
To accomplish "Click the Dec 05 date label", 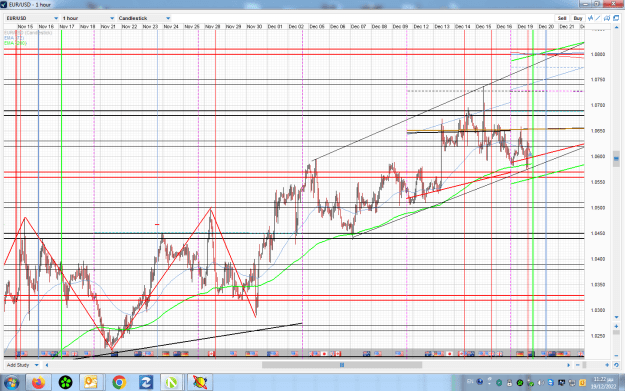I will (317, 26).
